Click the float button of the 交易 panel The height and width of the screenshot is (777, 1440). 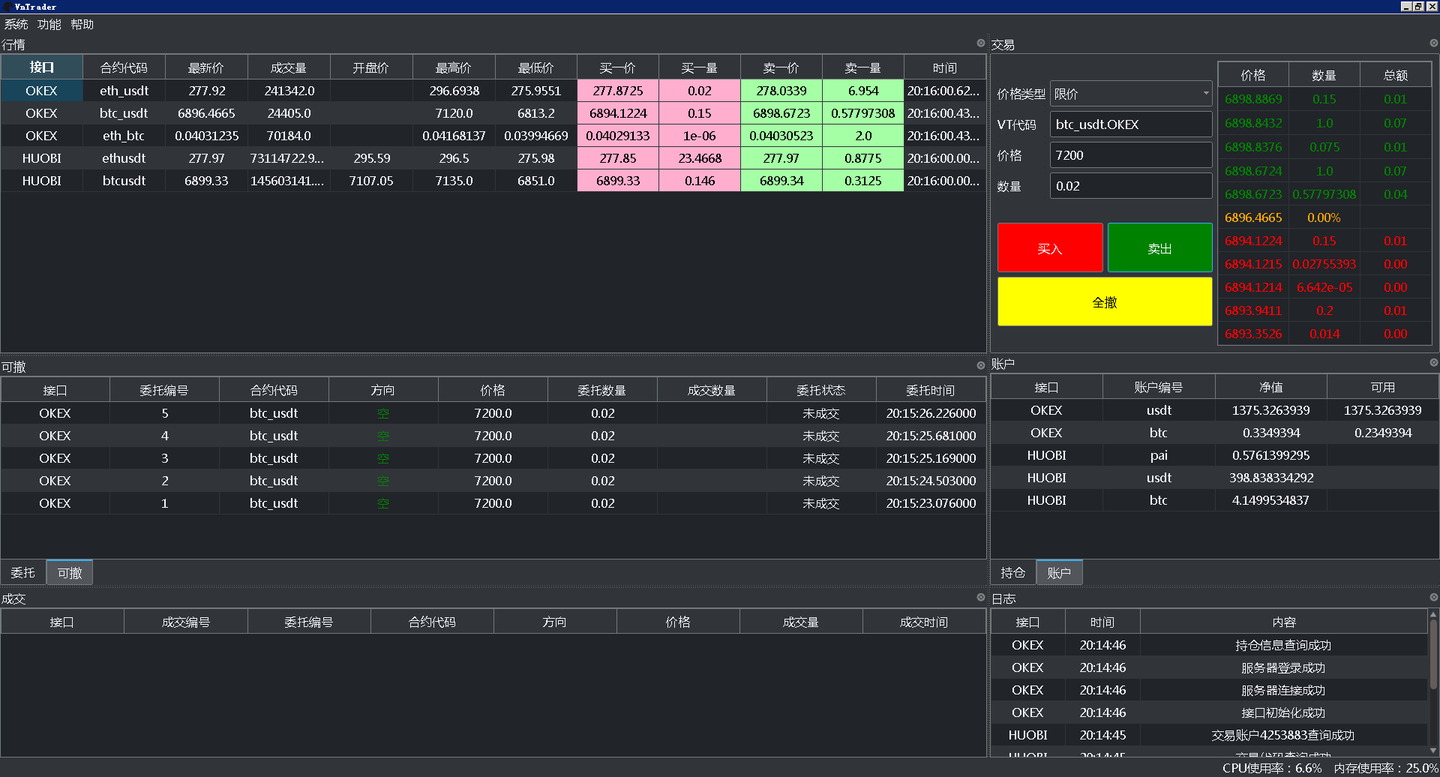point(1433,43)
